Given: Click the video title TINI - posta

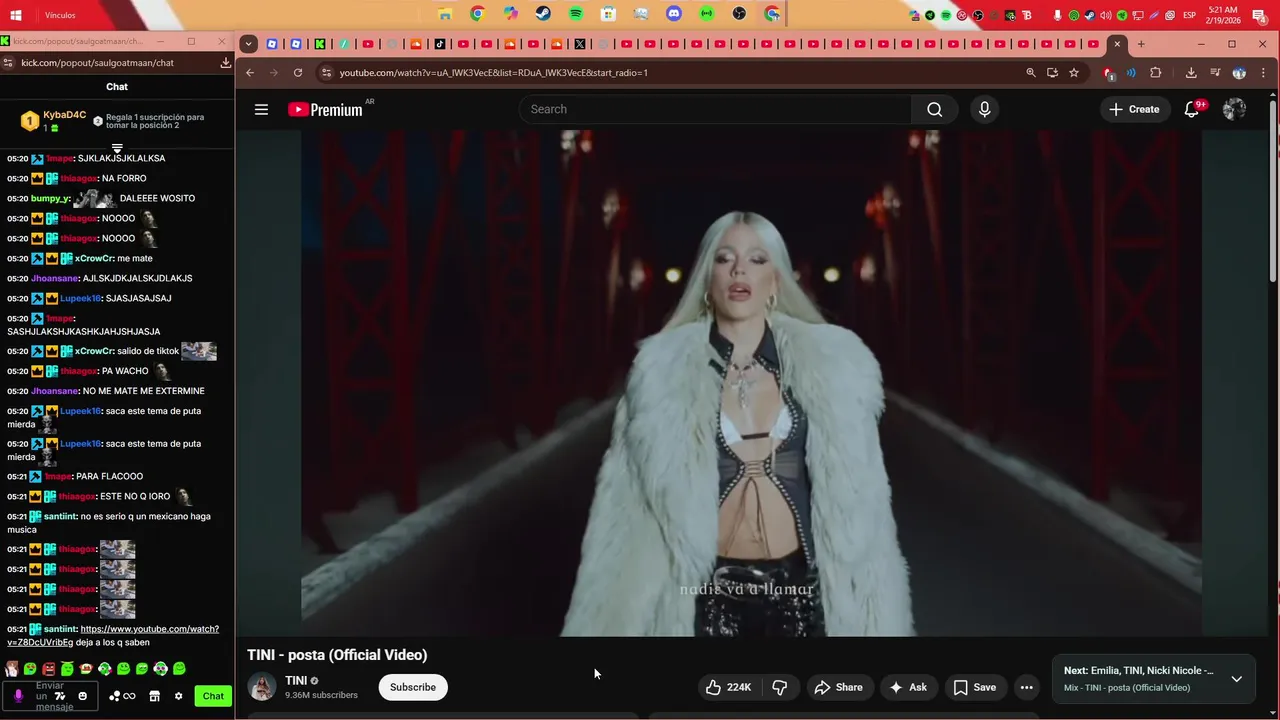Looking at the screenshot, I should point(337,655).
